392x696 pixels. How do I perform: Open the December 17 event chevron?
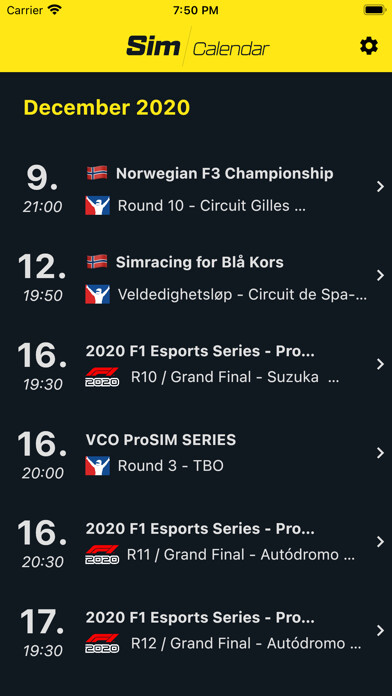(380, 631)
